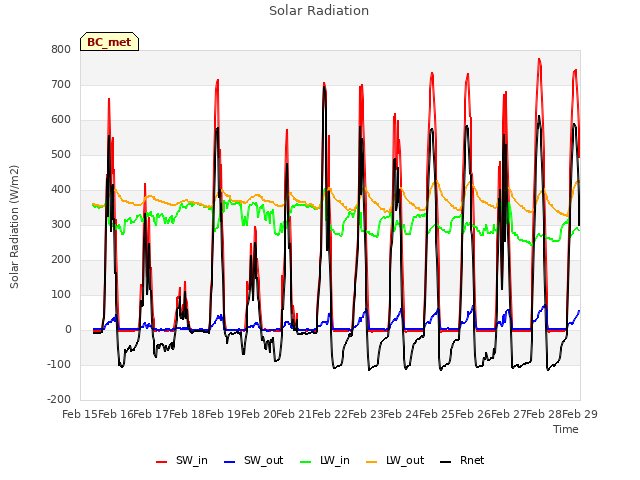The image size is (640, 480).
Task: Toggle the SW_out legend label
Action: coord(263,460)
